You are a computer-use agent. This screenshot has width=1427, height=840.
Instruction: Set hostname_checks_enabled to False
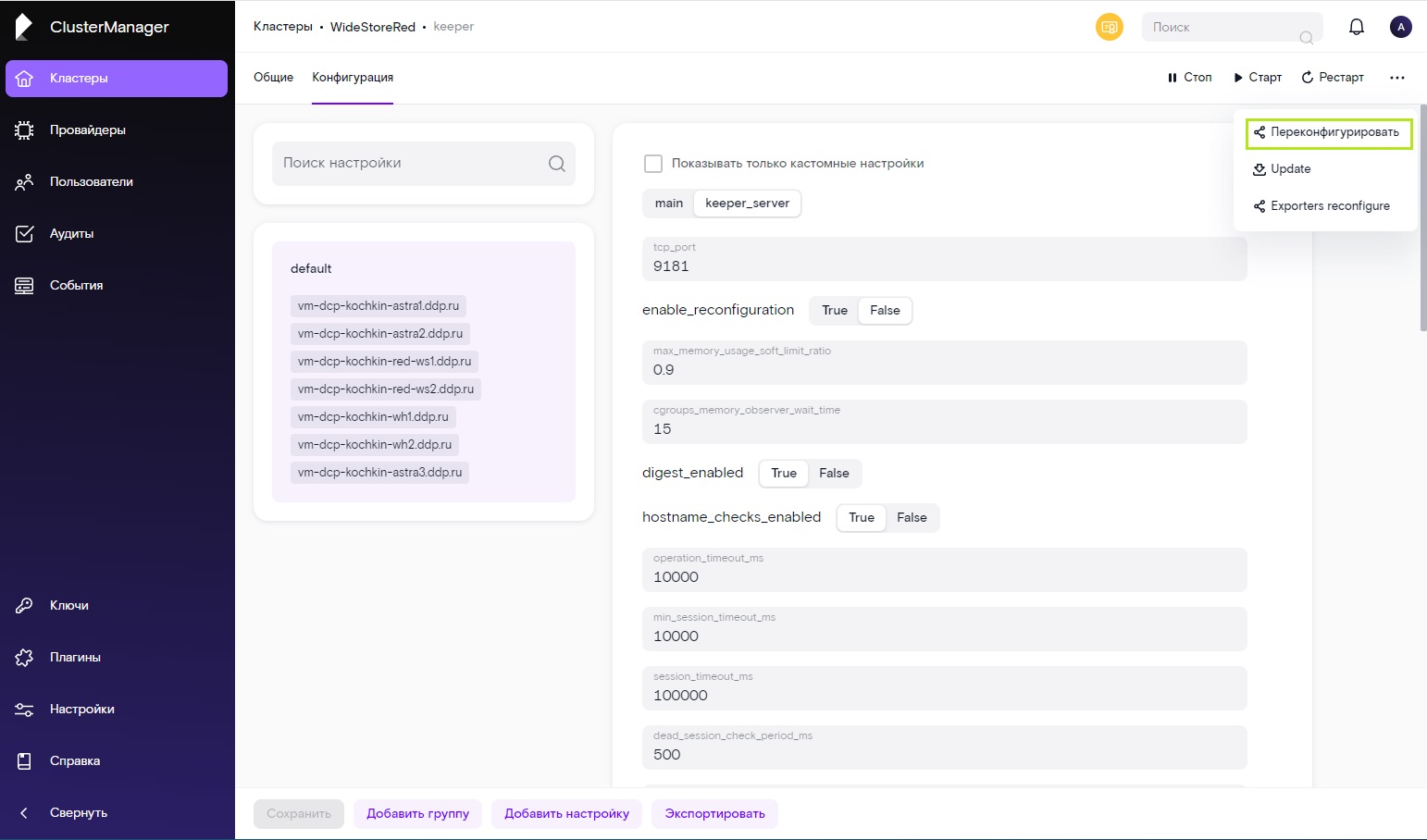click(911, 518)
